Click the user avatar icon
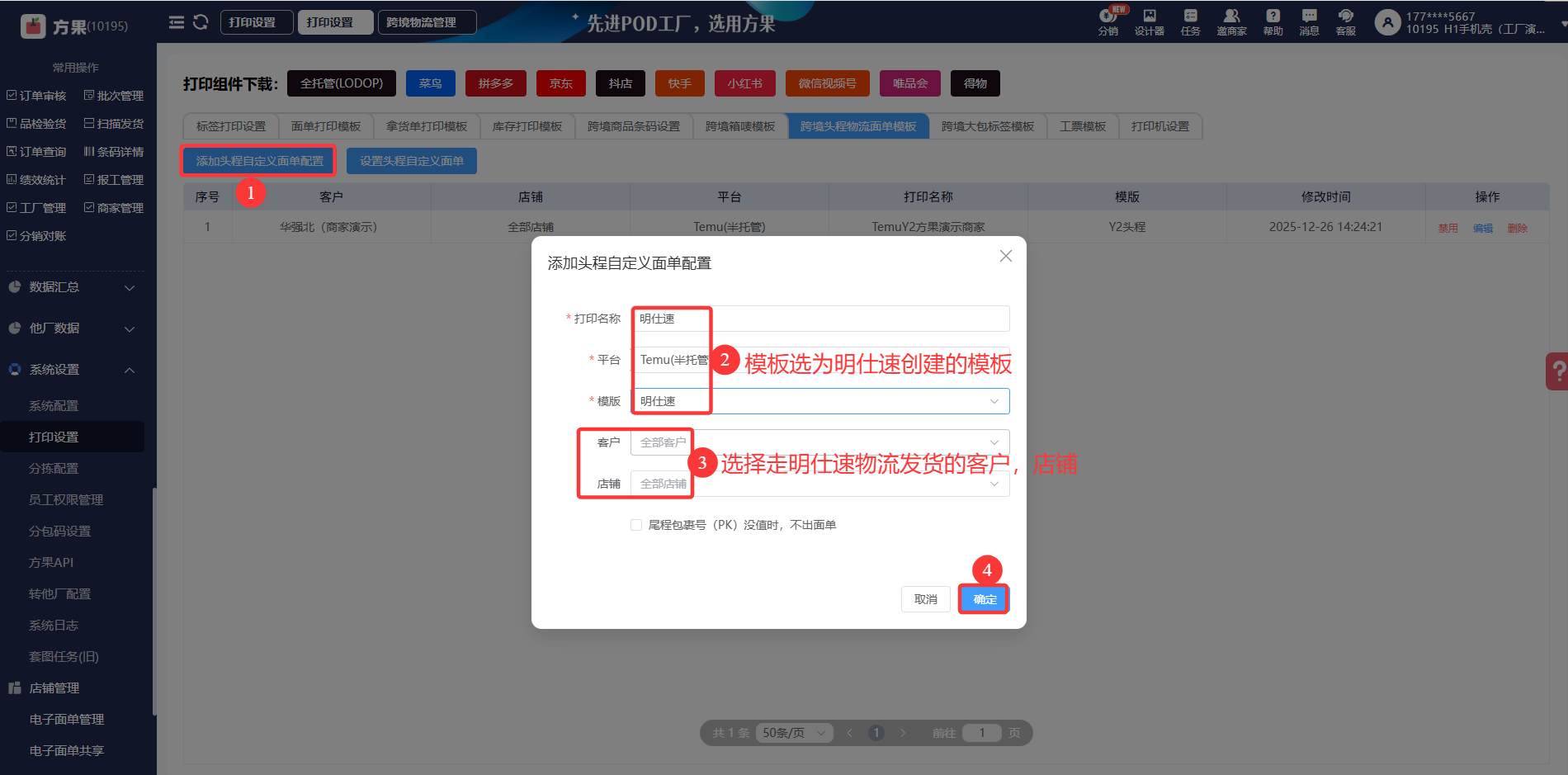This screenshot has width=1568, height=775. [x=1388, y=22]
